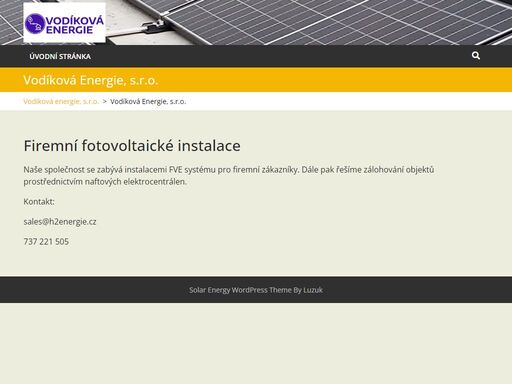Click the dark footer bar area
Viewport: 512px width, 384px height.
[x=256, y=290]
